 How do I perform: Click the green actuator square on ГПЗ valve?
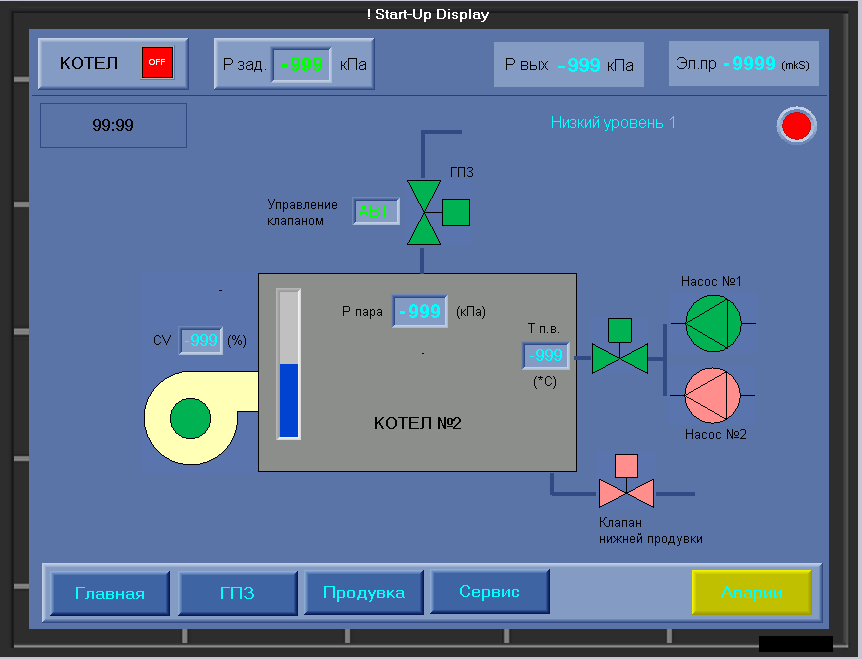pyautogui.click(x=456, y=213)
